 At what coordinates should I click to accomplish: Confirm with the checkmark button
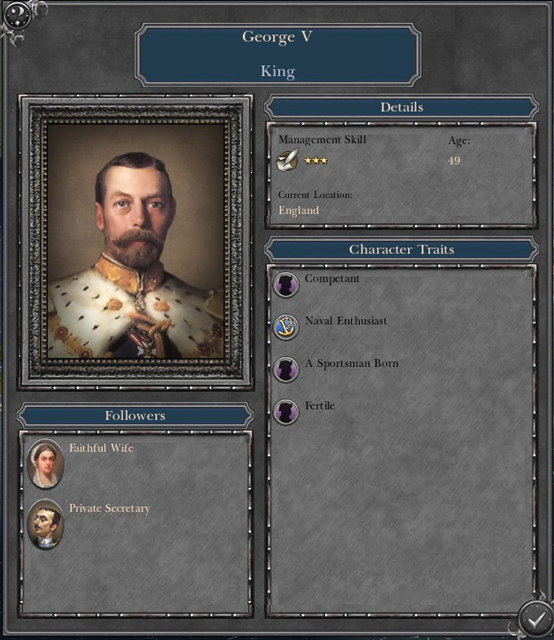535,619
